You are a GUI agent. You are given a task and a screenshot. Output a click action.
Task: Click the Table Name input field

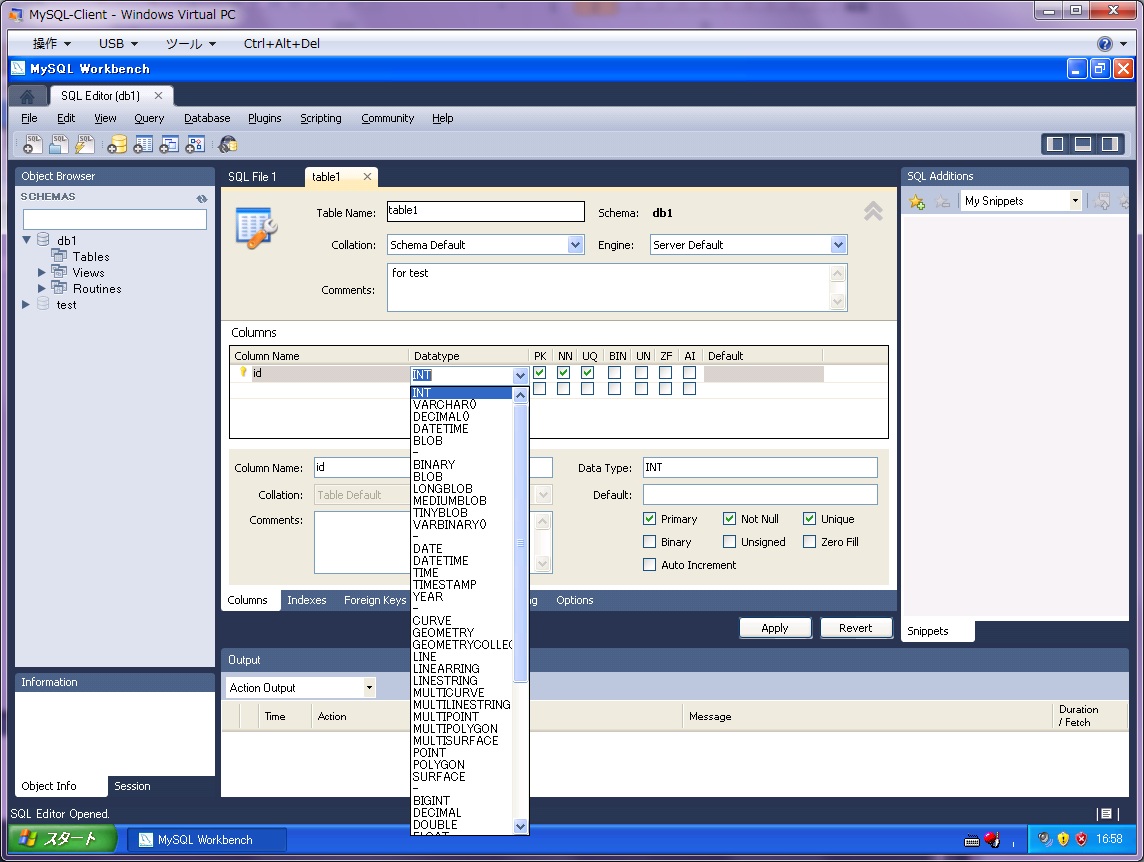pos(486,212)
